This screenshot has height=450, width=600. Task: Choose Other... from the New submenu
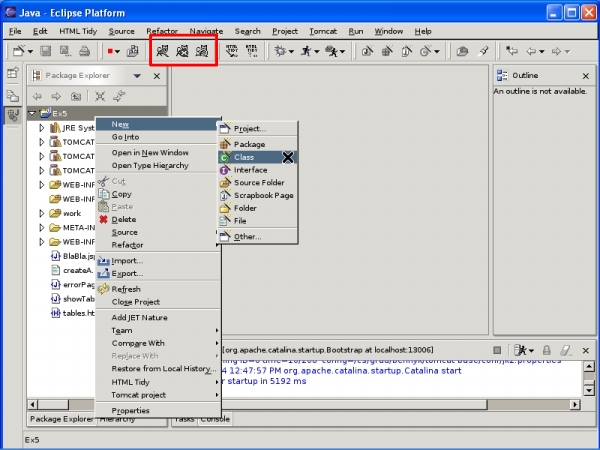pyautogui.click(x=257, y=236)
